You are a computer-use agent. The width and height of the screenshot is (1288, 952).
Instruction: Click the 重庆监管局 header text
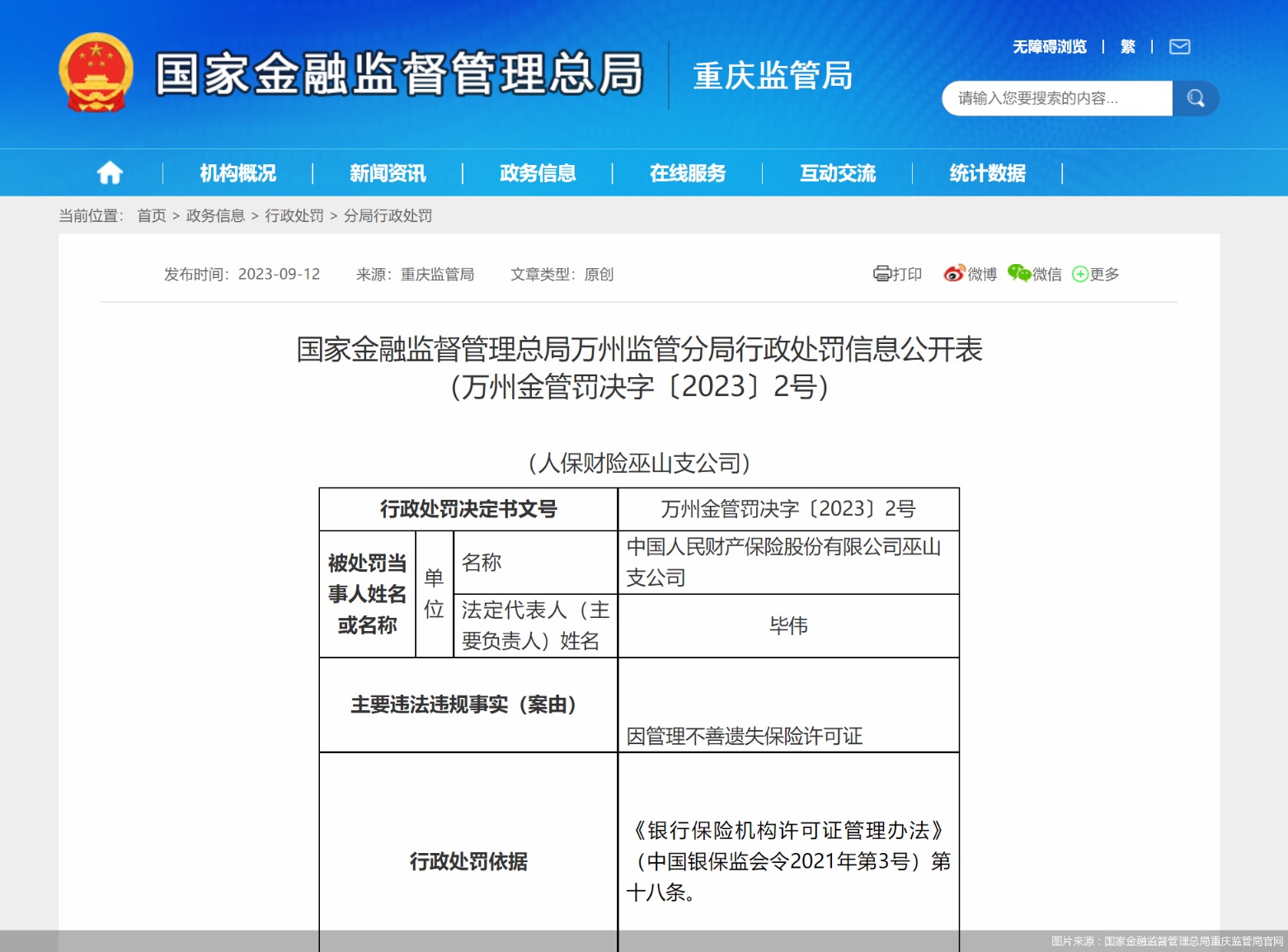coord(773,75)
